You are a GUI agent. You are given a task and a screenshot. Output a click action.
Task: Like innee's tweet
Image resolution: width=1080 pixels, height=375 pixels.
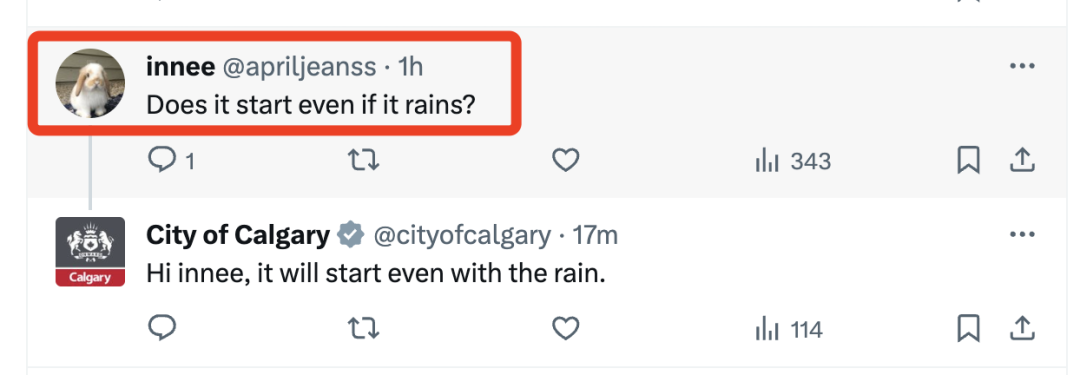pos(565,161)
